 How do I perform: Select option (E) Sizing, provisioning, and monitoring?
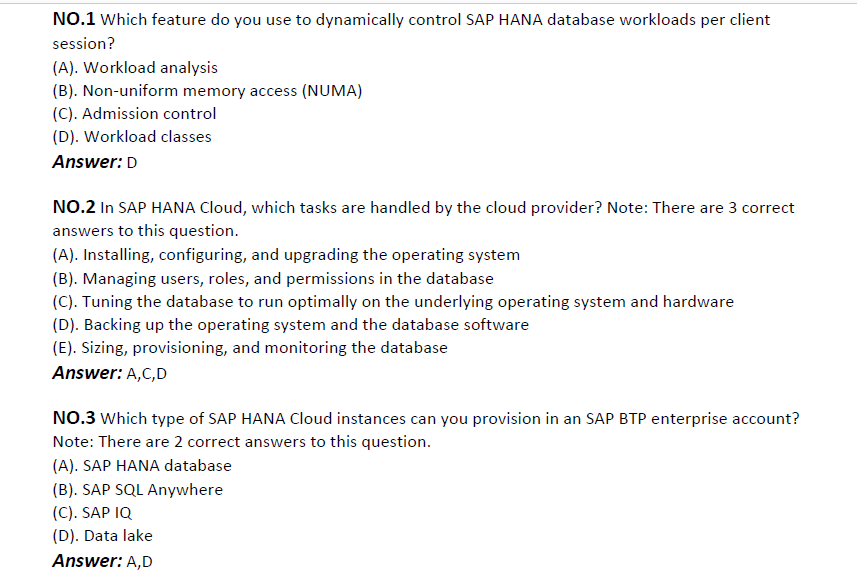(250, 348)
